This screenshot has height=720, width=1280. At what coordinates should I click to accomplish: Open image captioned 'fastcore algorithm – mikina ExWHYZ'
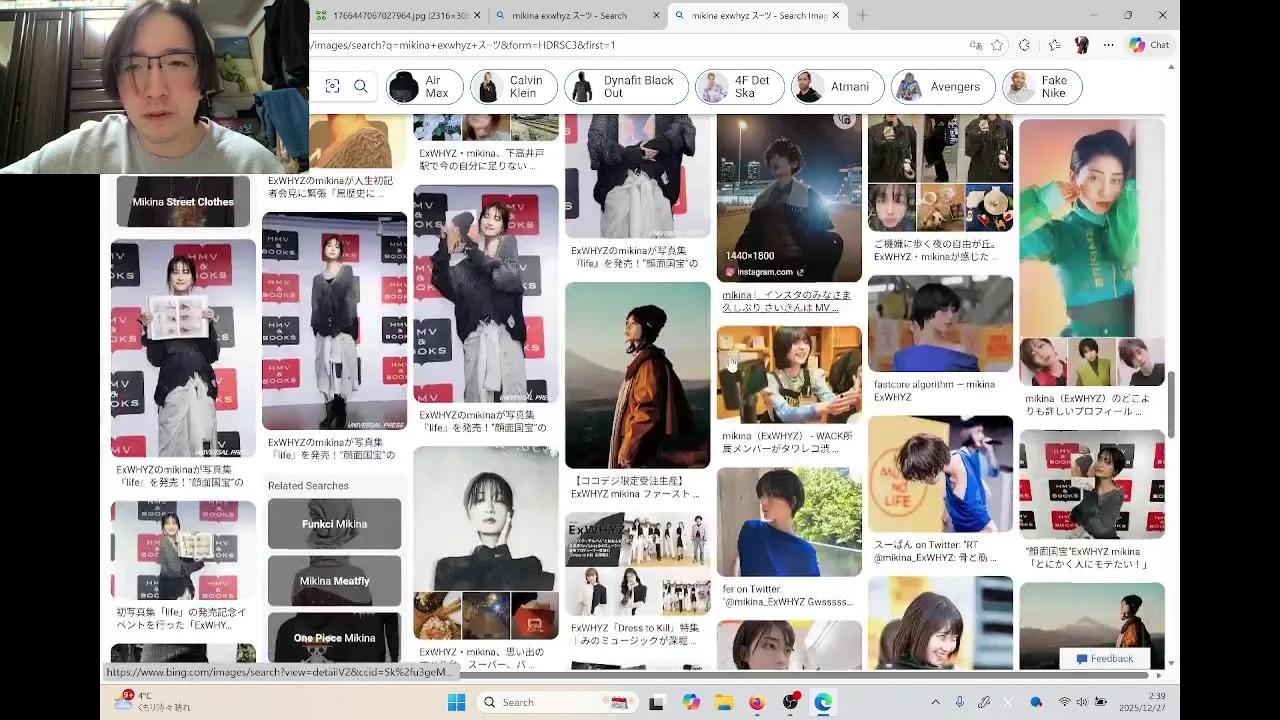(940, 324)
